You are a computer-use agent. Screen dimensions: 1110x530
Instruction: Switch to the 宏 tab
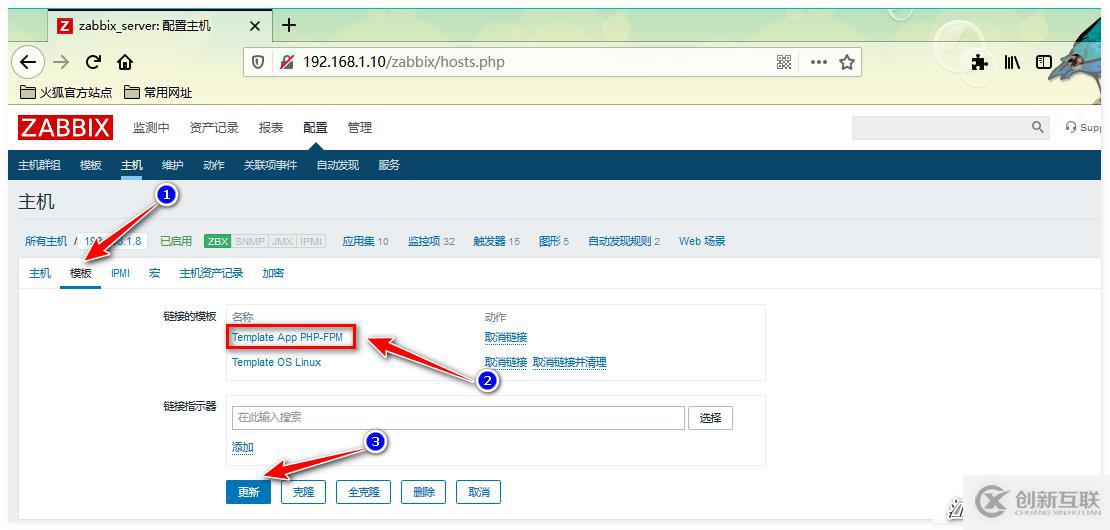point(154,273)
